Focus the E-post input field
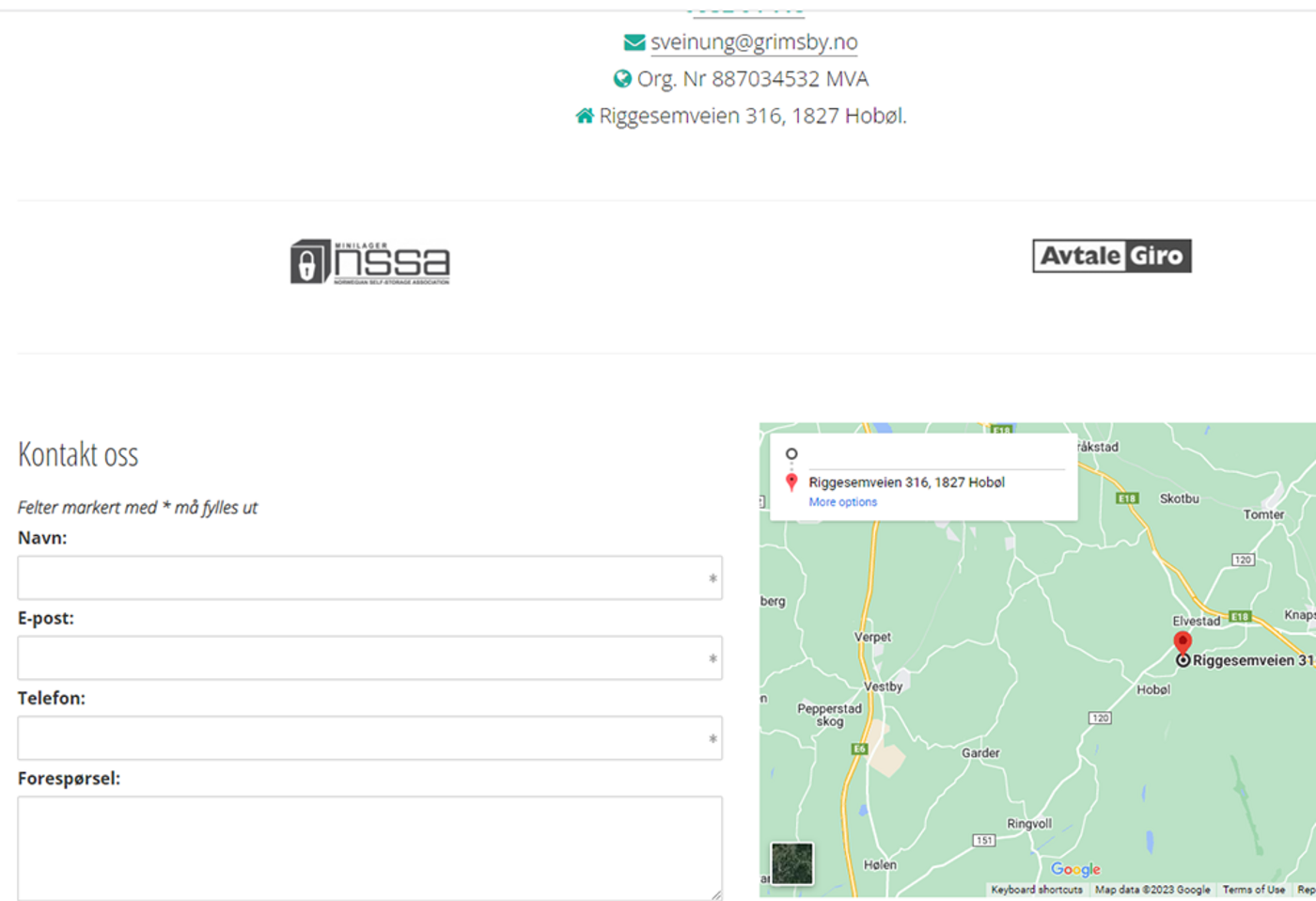Viewport: 1316px width, 901px height. click(x=369, y=657)
